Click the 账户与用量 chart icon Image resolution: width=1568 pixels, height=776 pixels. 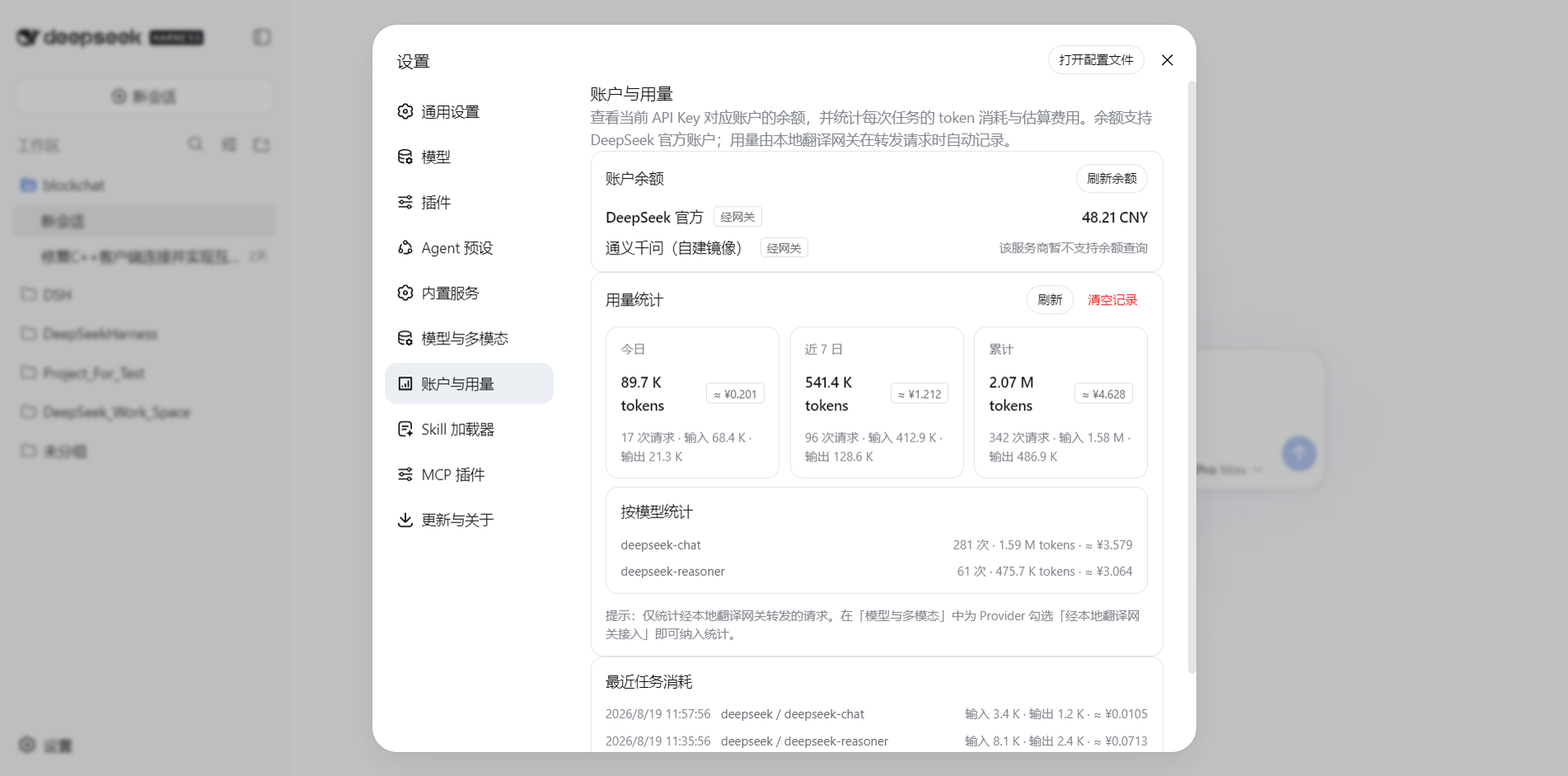point(405,383)
